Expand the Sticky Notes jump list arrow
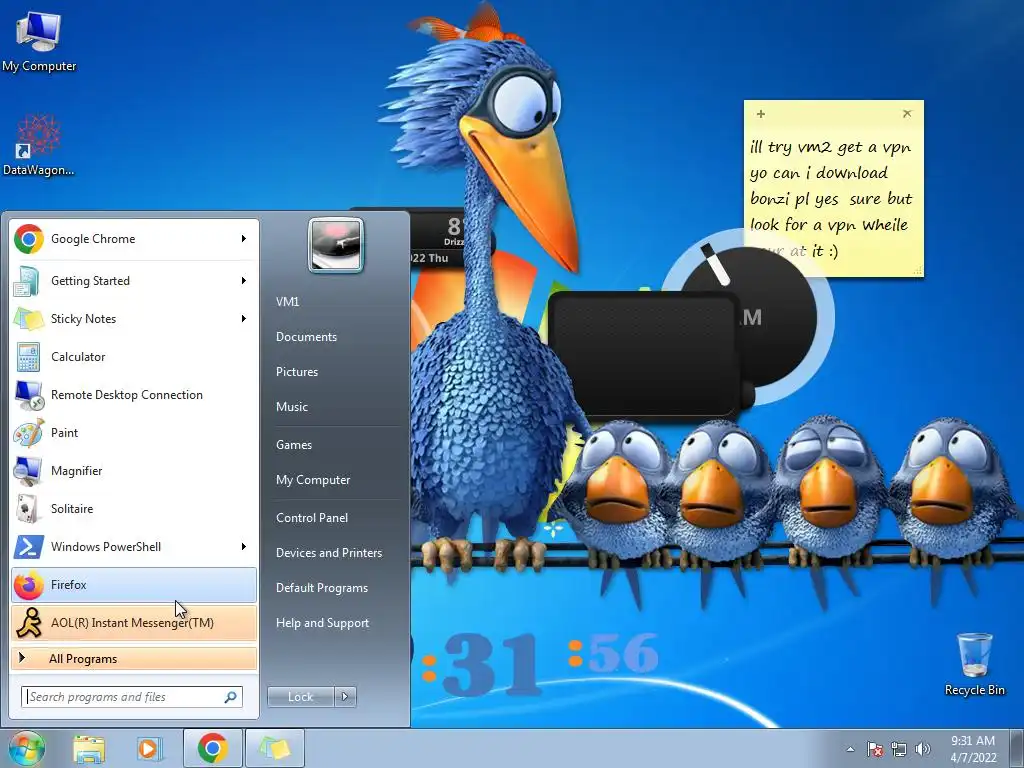 244,319
